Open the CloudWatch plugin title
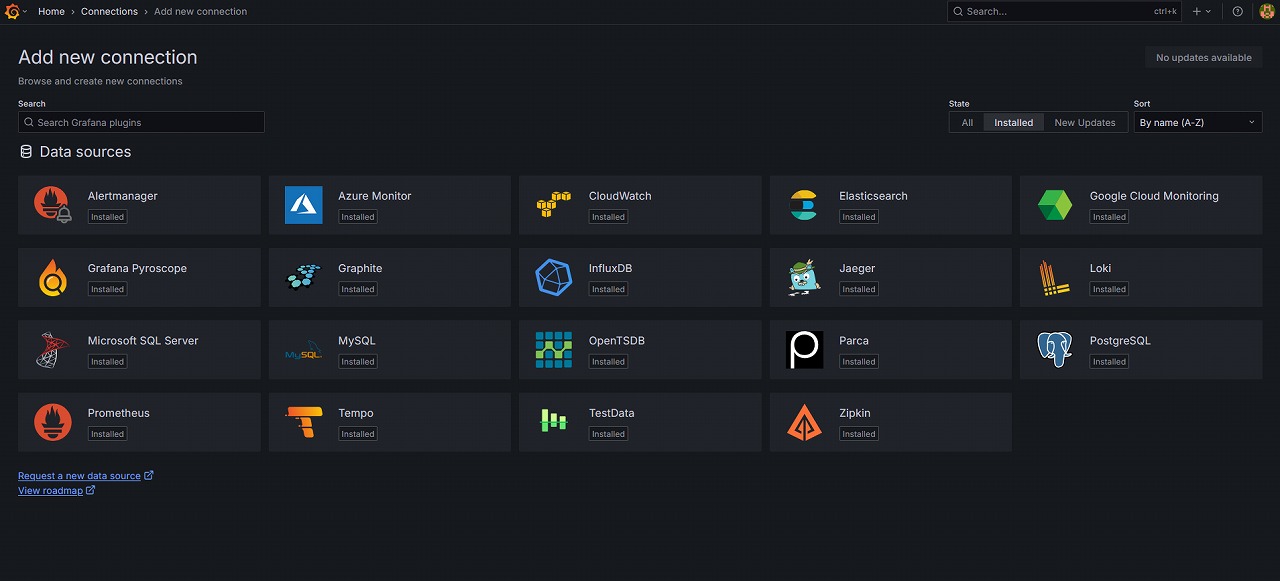 point(620,196)
